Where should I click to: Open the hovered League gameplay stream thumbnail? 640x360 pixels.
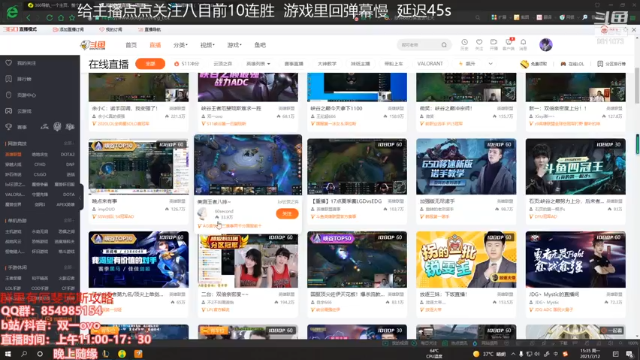click(x=248, y=165)
